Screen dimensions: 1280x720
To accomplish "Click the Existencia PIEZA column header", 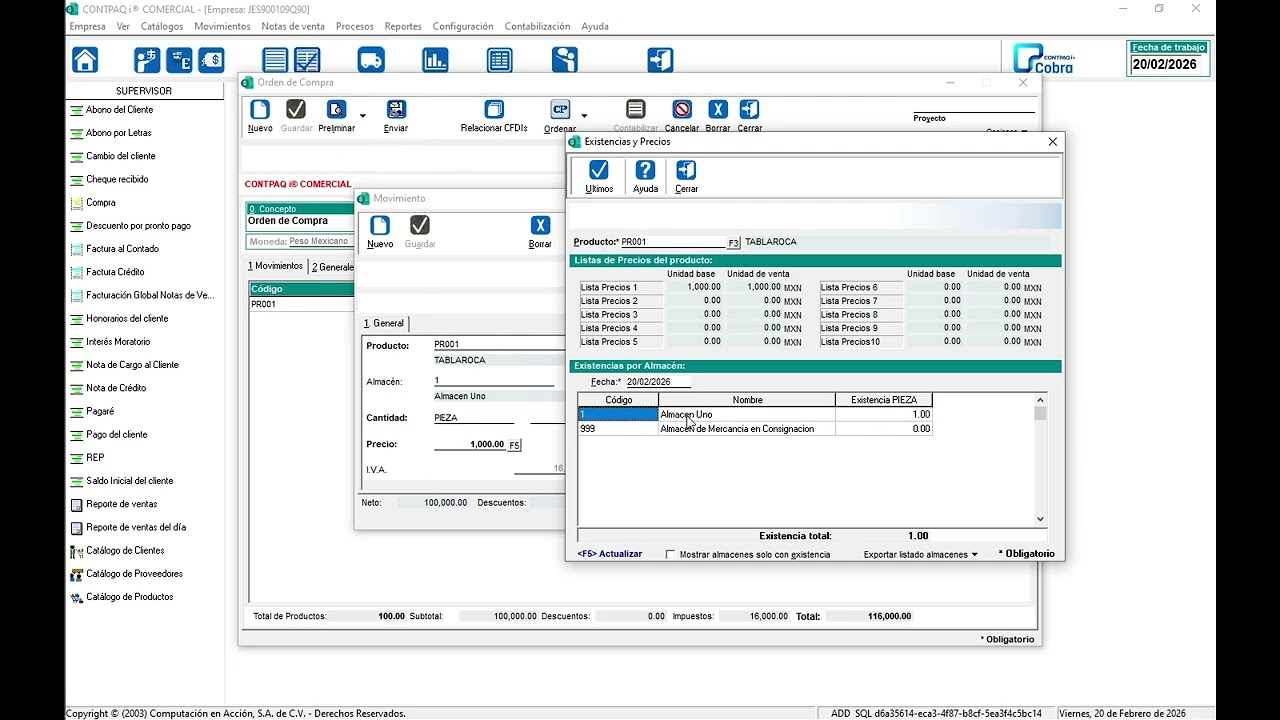I will 884,400.
